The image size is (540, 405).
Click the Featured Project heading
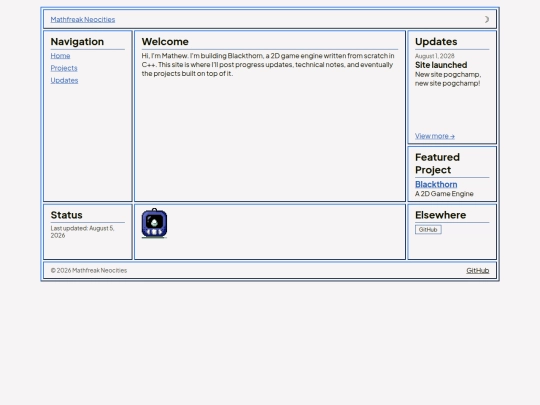(437, 164)
